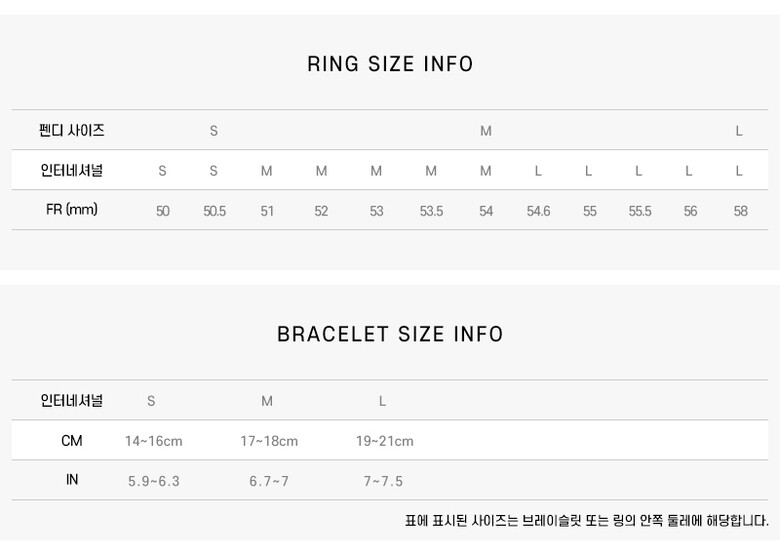
Task: Click the 50.5 ring size cell
Action: point(214,211)
